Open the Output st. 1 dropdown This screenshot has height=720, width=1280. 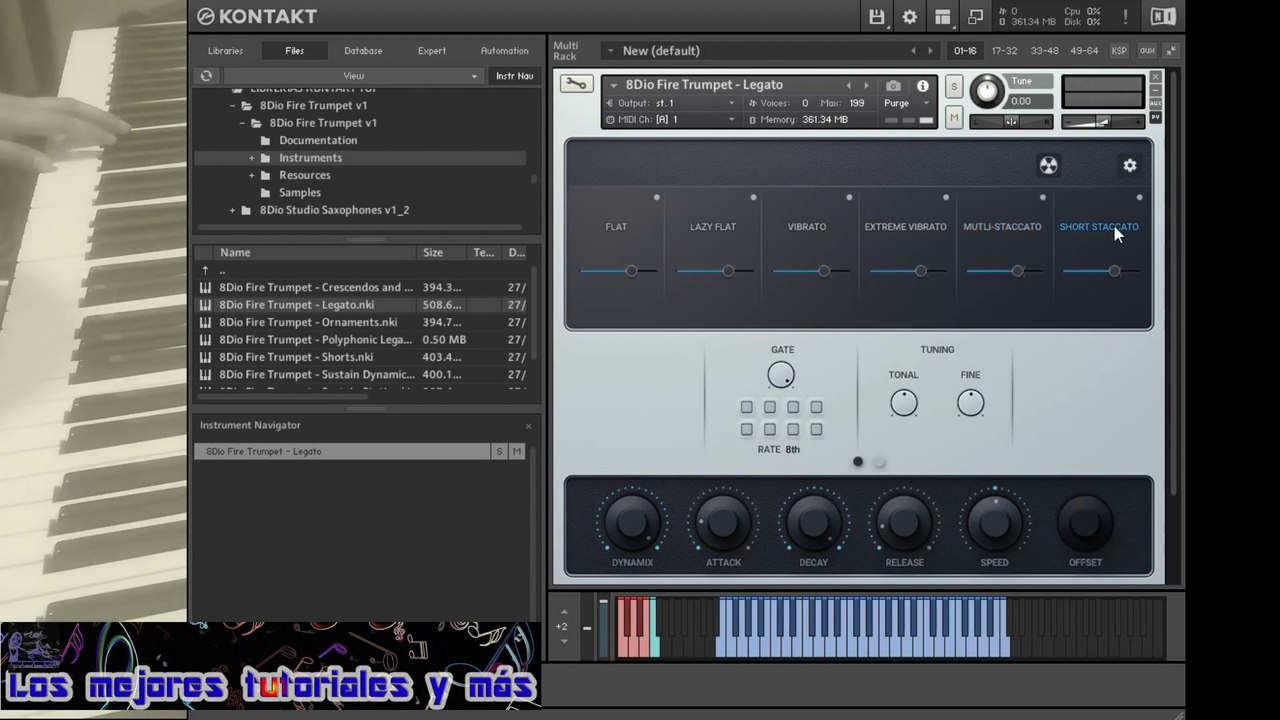(x=671, y=104)
